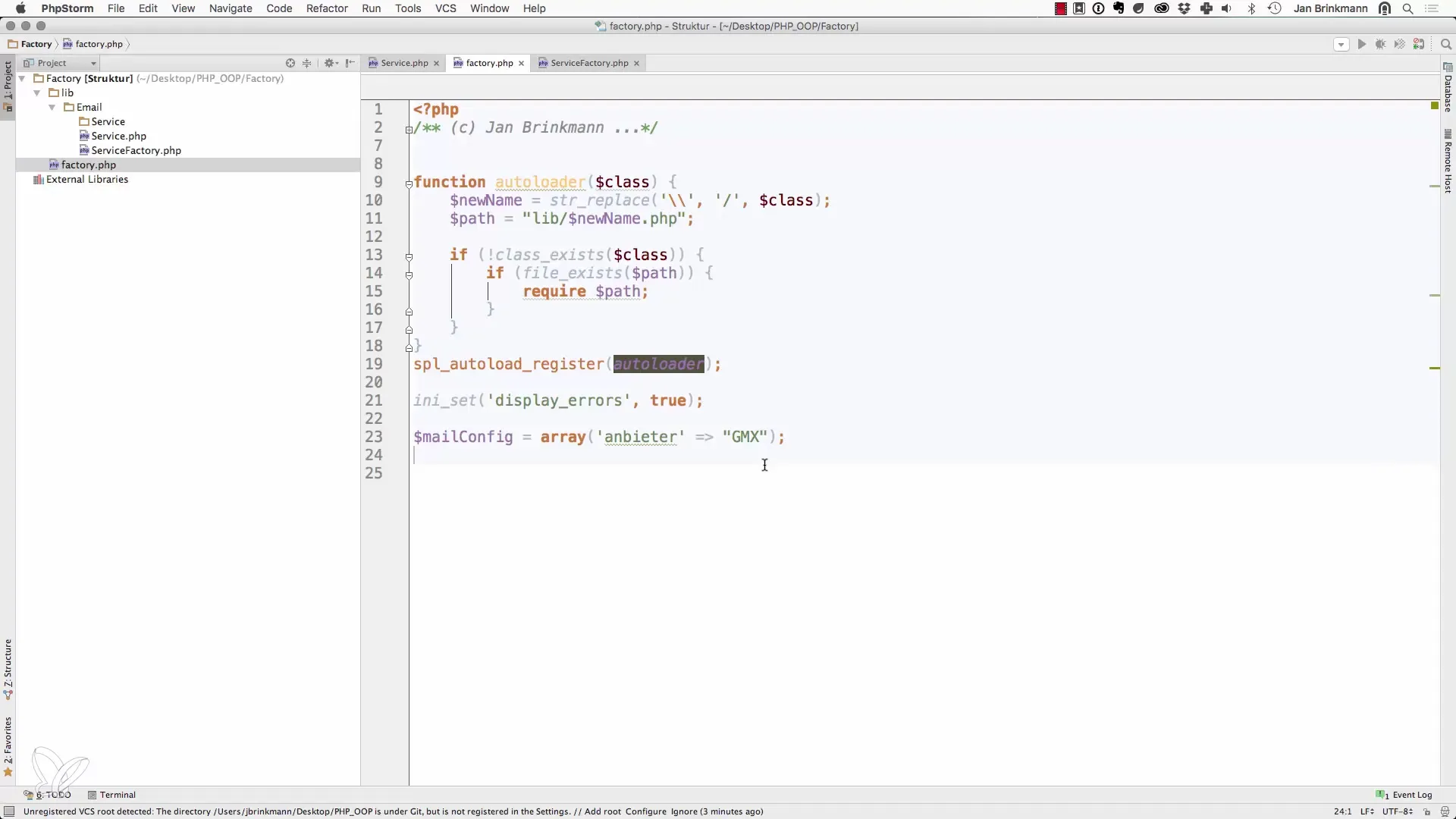Select External Libraries node

point(80,180)
